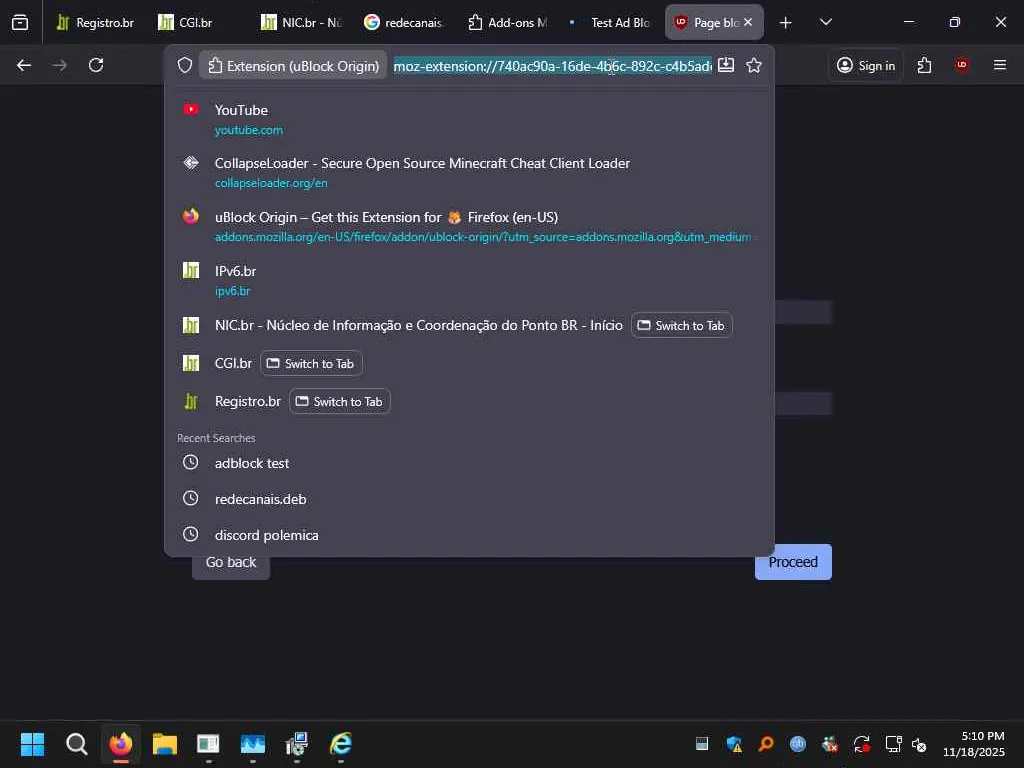Open the ipv6.br link
Viewport: 1024px width, 768px height.
click(x=232, y=291)
